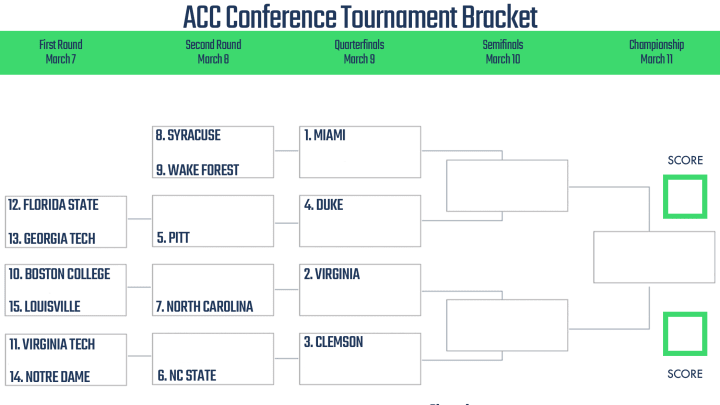The image size is (720, 405).
Task: Select 13. Georgia Tech first-round entry
Action: click(52, 239)
